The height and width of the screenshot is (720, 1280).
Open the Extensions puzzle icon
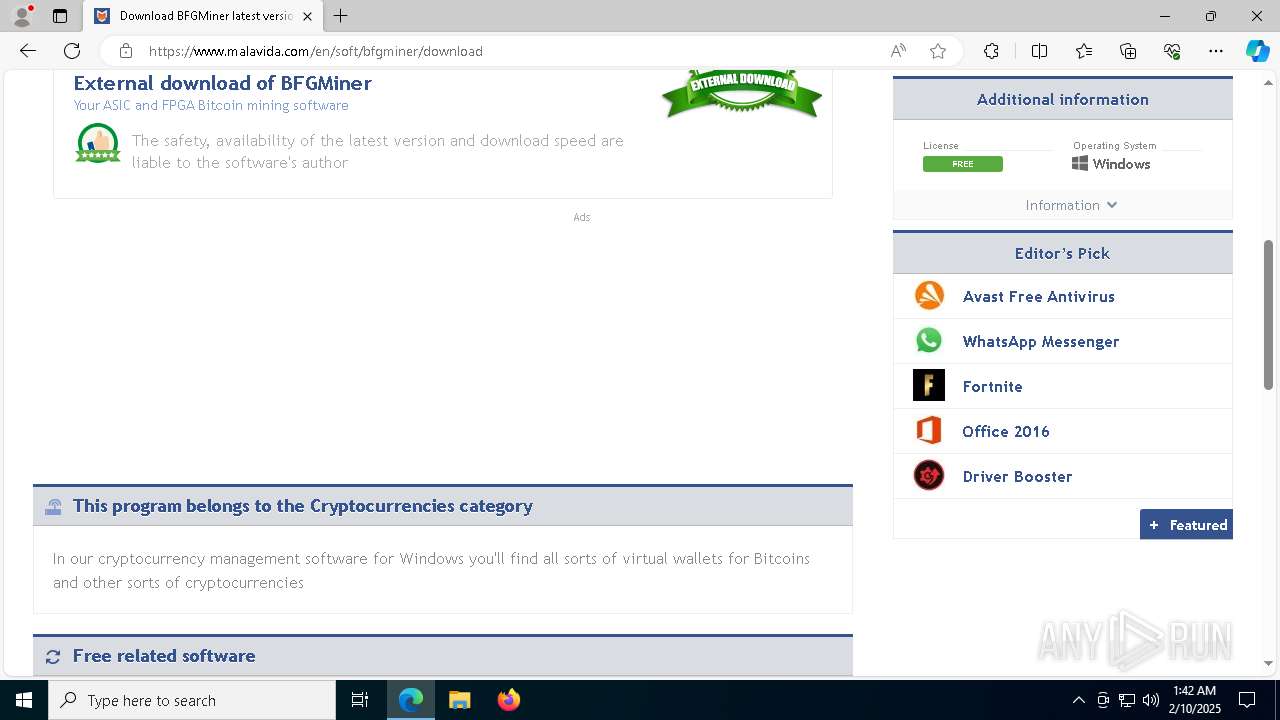(991, 51)
